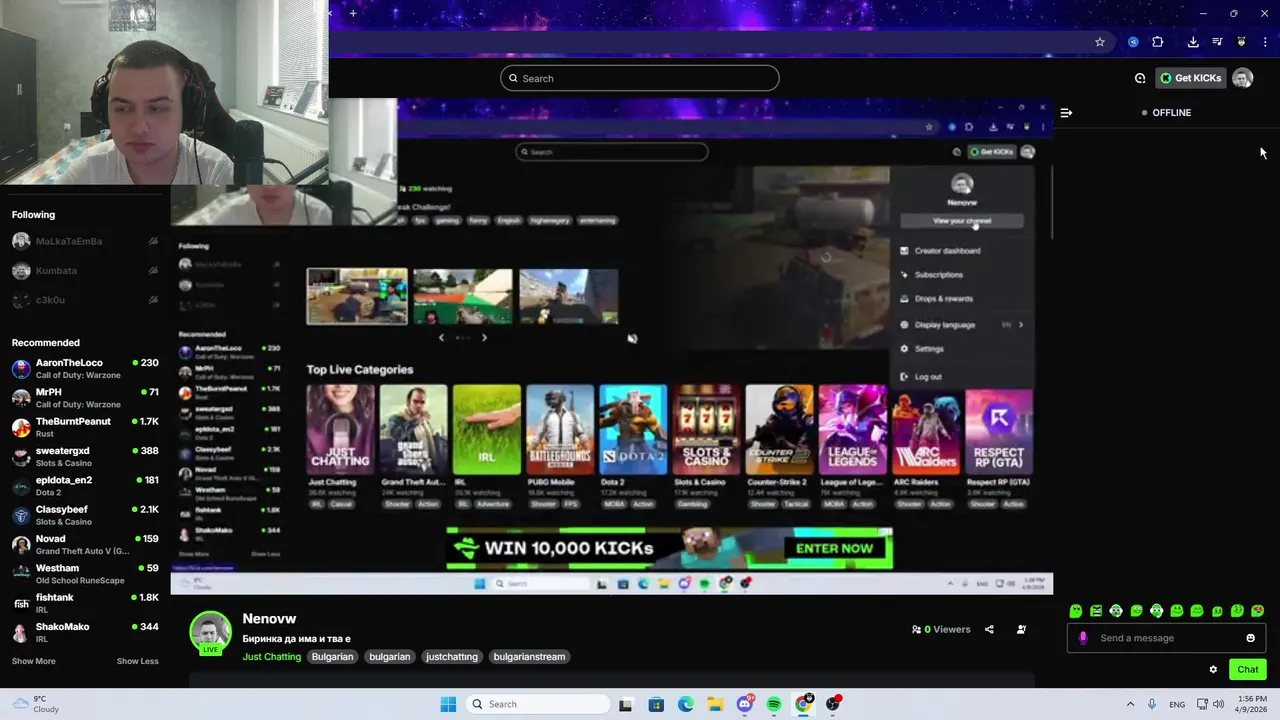The width and height of the screenshot is (1280, 720).
Task: Open Spotify on the taskbar
Action: point(774,704)
